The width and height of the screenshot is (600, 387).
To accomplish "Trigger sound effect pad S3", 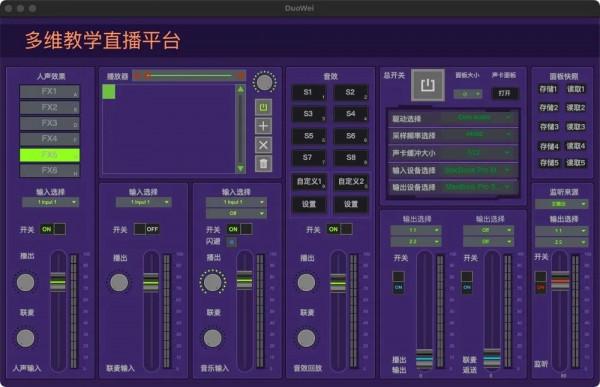I will point(308,114).
